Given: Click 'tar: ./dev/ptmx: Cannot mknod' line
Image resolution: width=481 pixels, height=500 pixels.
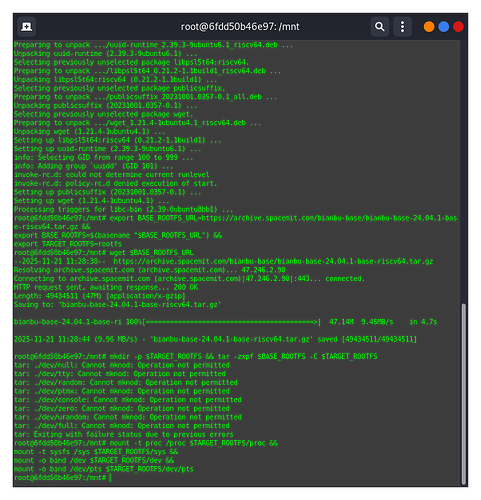Looking at the screenshot, I should coord(122,391).
